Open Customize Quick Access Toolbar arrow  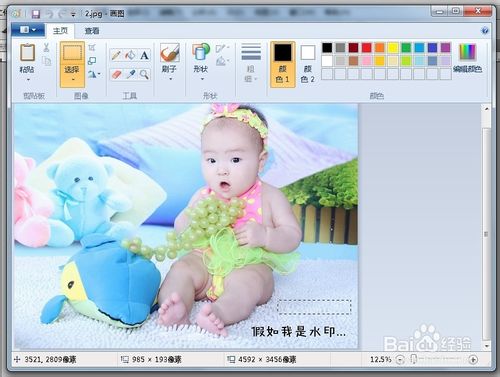pyautogui.click(x=73, y=14)
